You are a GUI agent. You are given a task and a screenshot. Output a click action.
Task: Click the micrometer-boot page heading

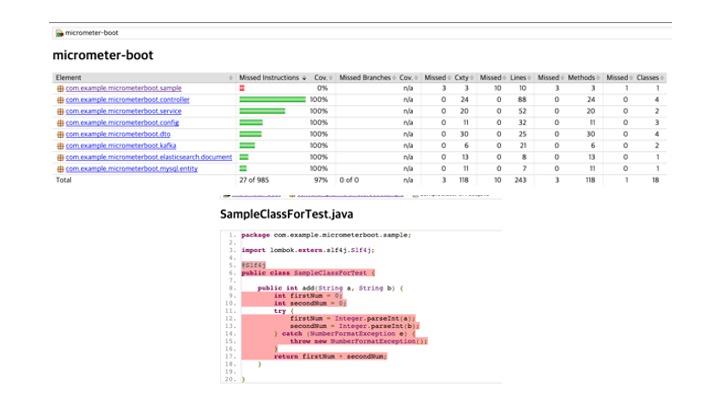coord(103,55)
